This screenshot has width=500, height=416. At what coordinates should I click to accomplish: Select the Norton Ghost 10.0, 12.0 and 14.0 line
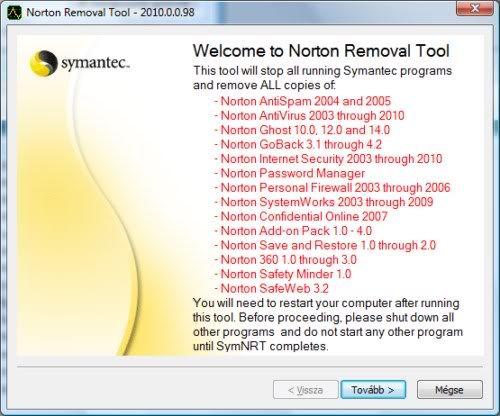tap(302, 130)
